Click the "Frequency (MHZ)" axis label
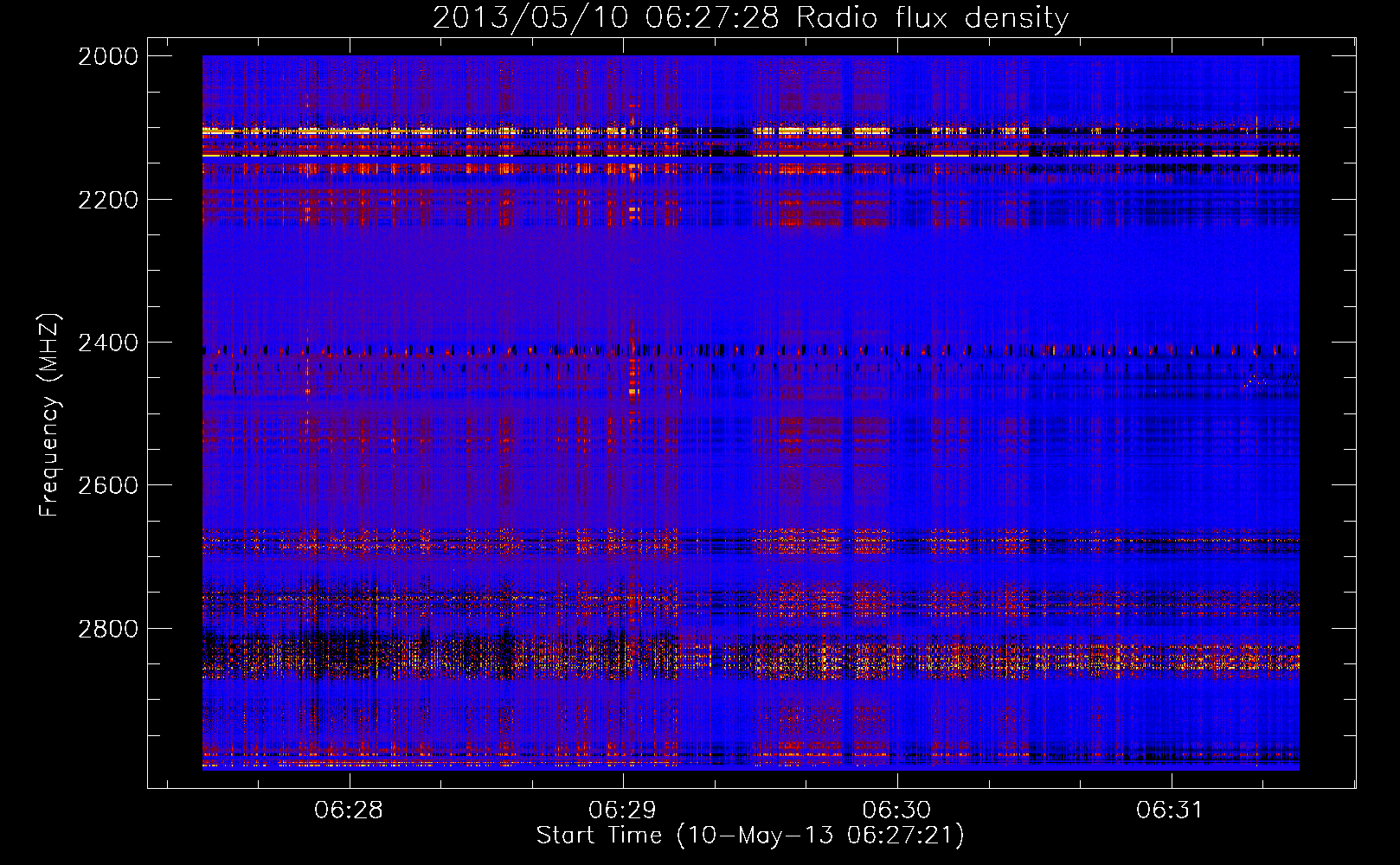The height and width of the screenshot is (865, 1400). [49, 414]
